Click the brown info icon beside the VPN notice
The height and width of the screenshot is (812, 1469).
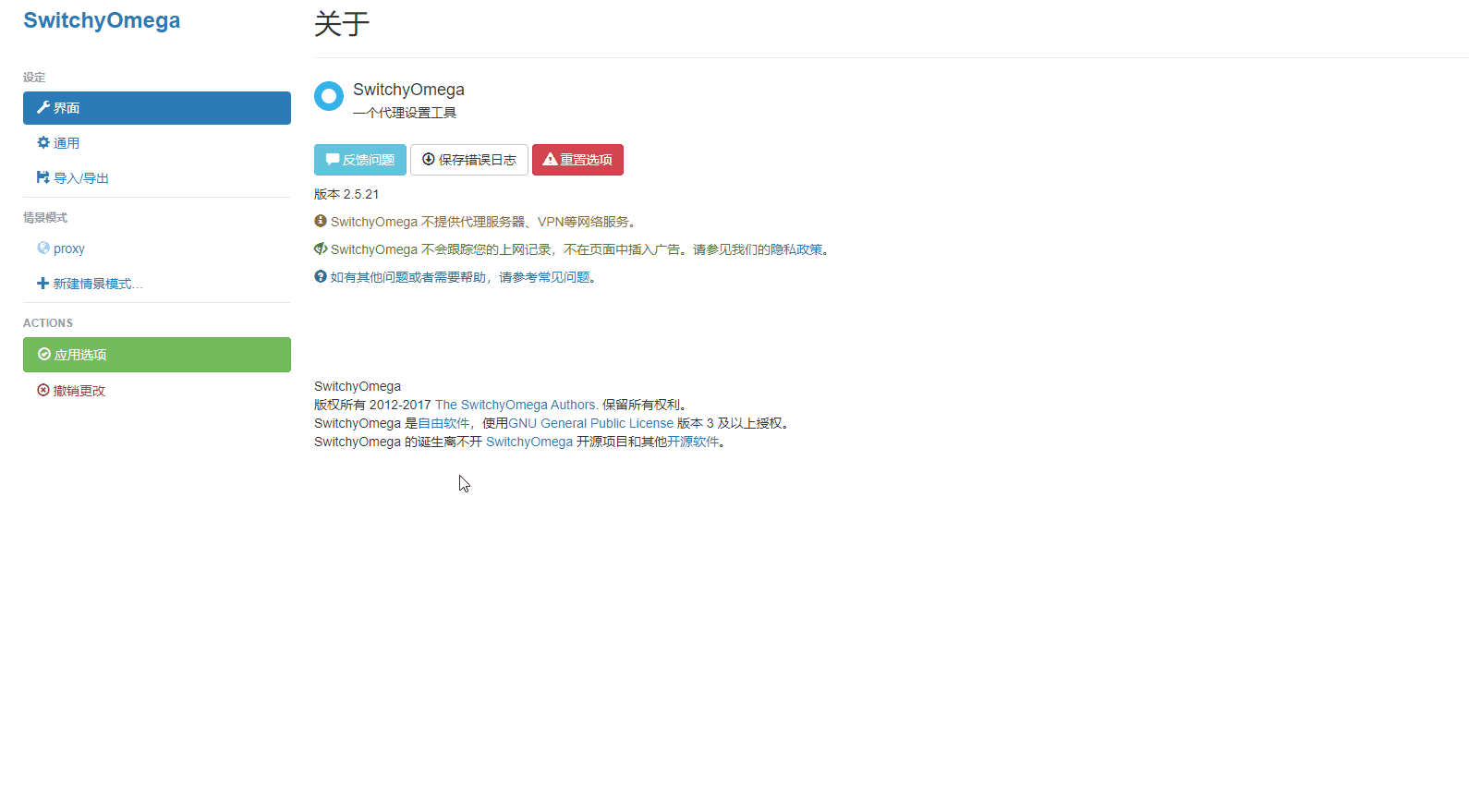coord(321,221)
